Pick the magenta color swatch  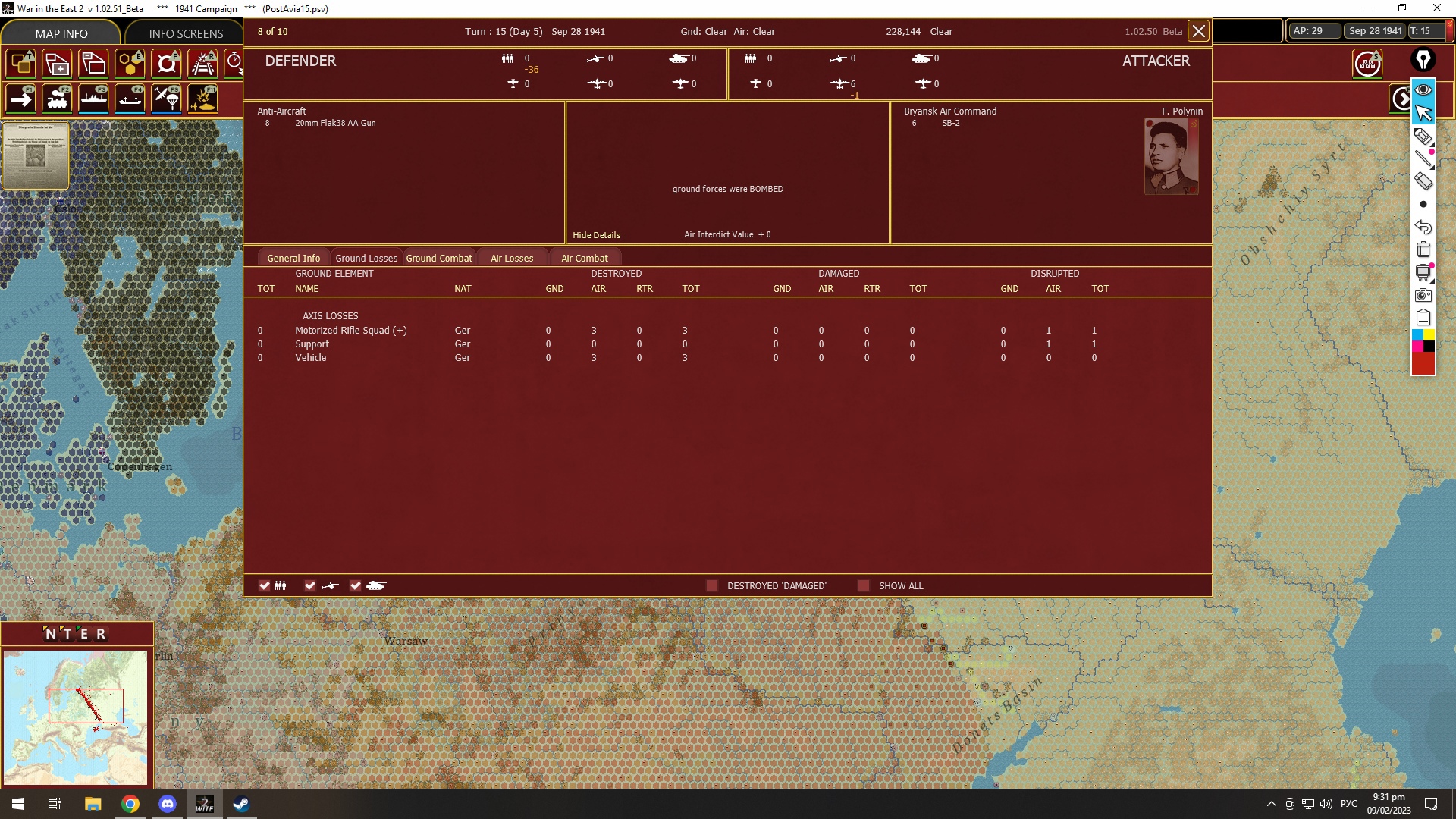[1417, 347]
